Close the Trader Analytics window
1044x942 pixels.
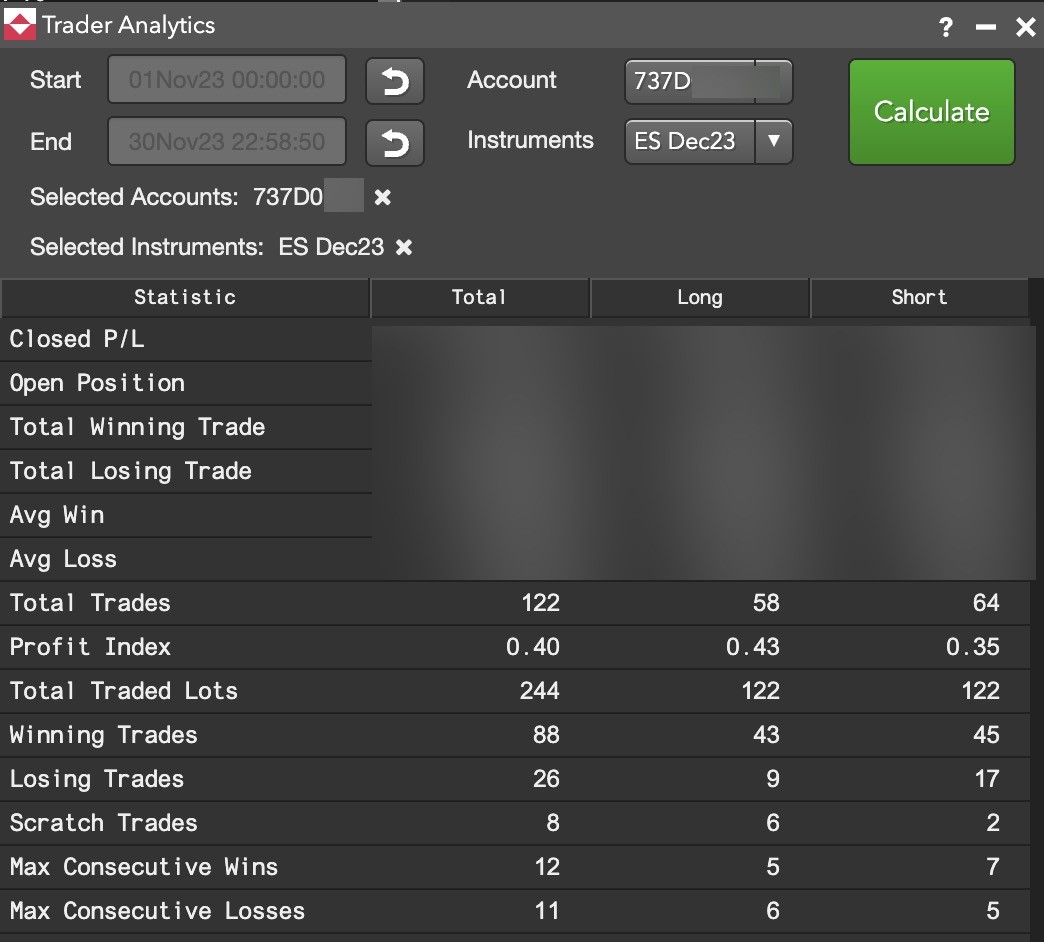(1025, 27)
